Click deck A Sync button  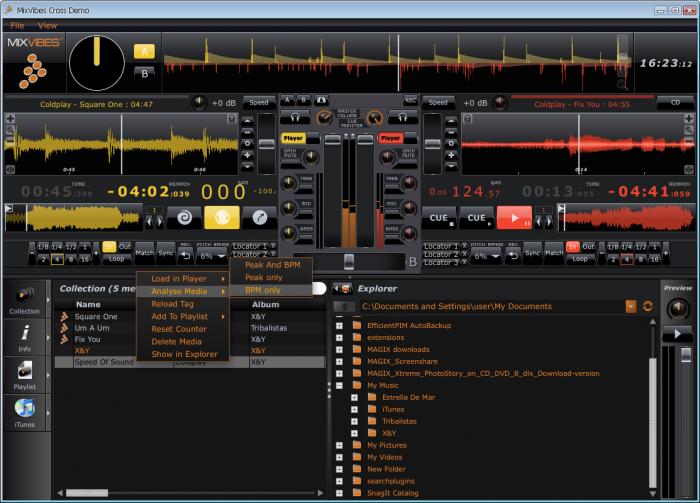coord(166,253)
